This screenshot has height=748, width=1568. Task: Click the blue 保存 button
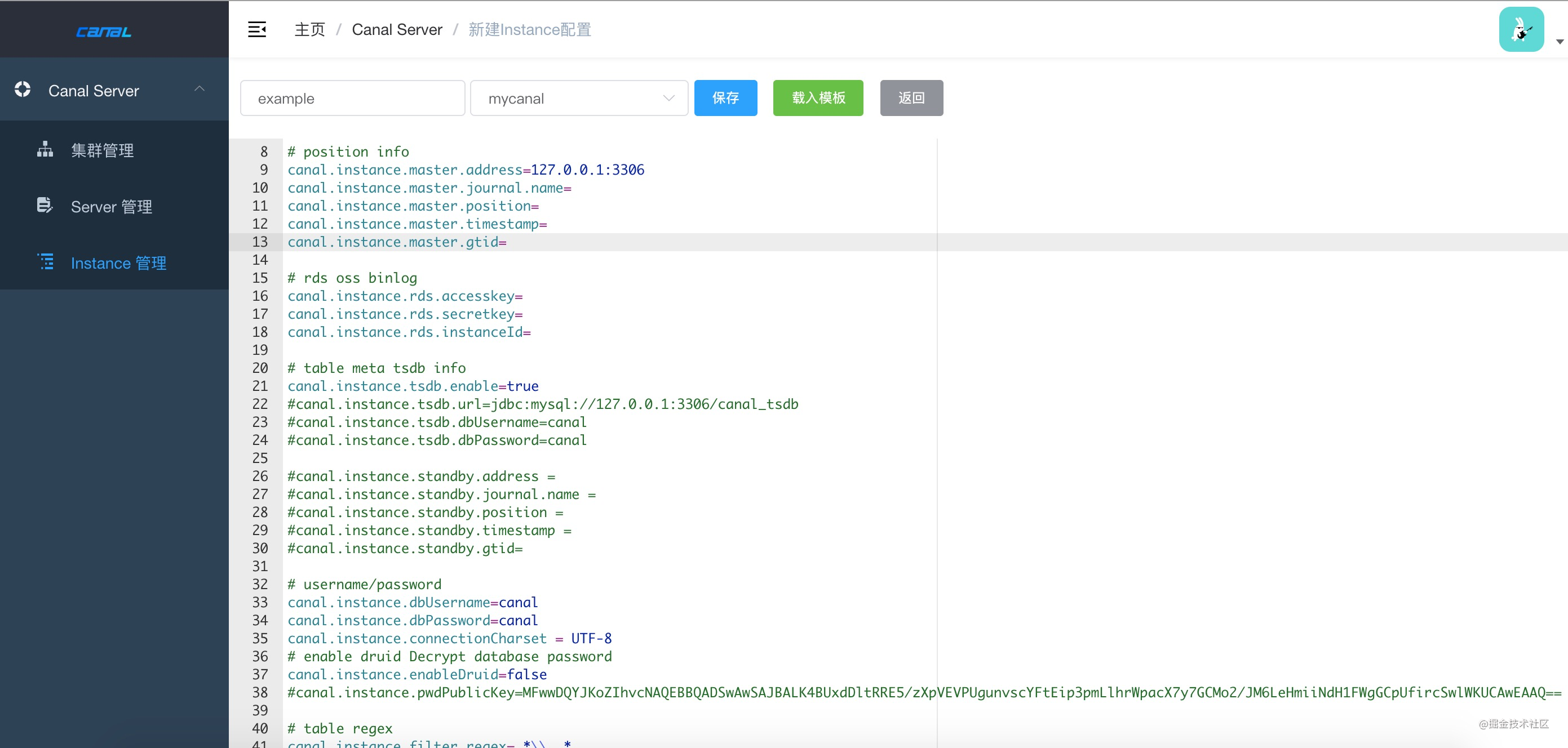pyautogui.click(x=725, y=98)
